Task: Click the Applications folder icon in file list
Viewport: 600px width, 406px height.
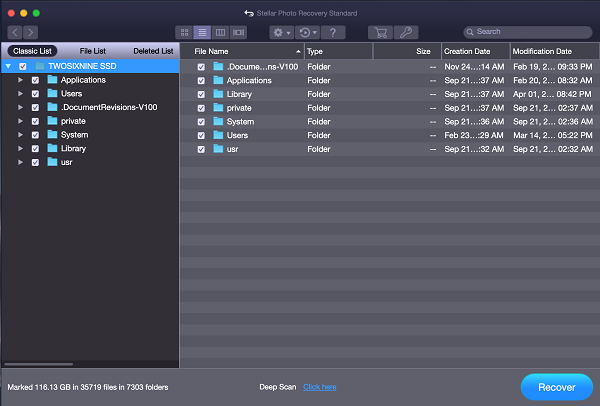Action: (218, 80)
